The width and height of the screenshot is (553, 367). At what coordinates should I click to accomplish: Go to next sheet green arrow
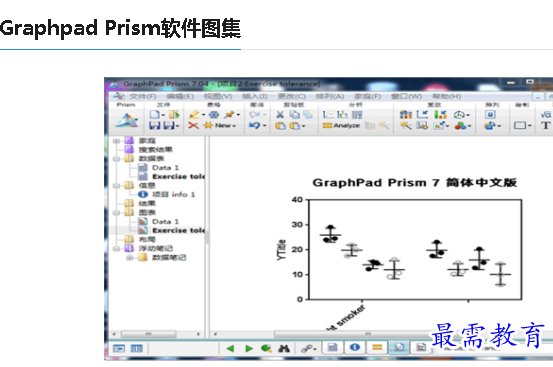point(249,348)
